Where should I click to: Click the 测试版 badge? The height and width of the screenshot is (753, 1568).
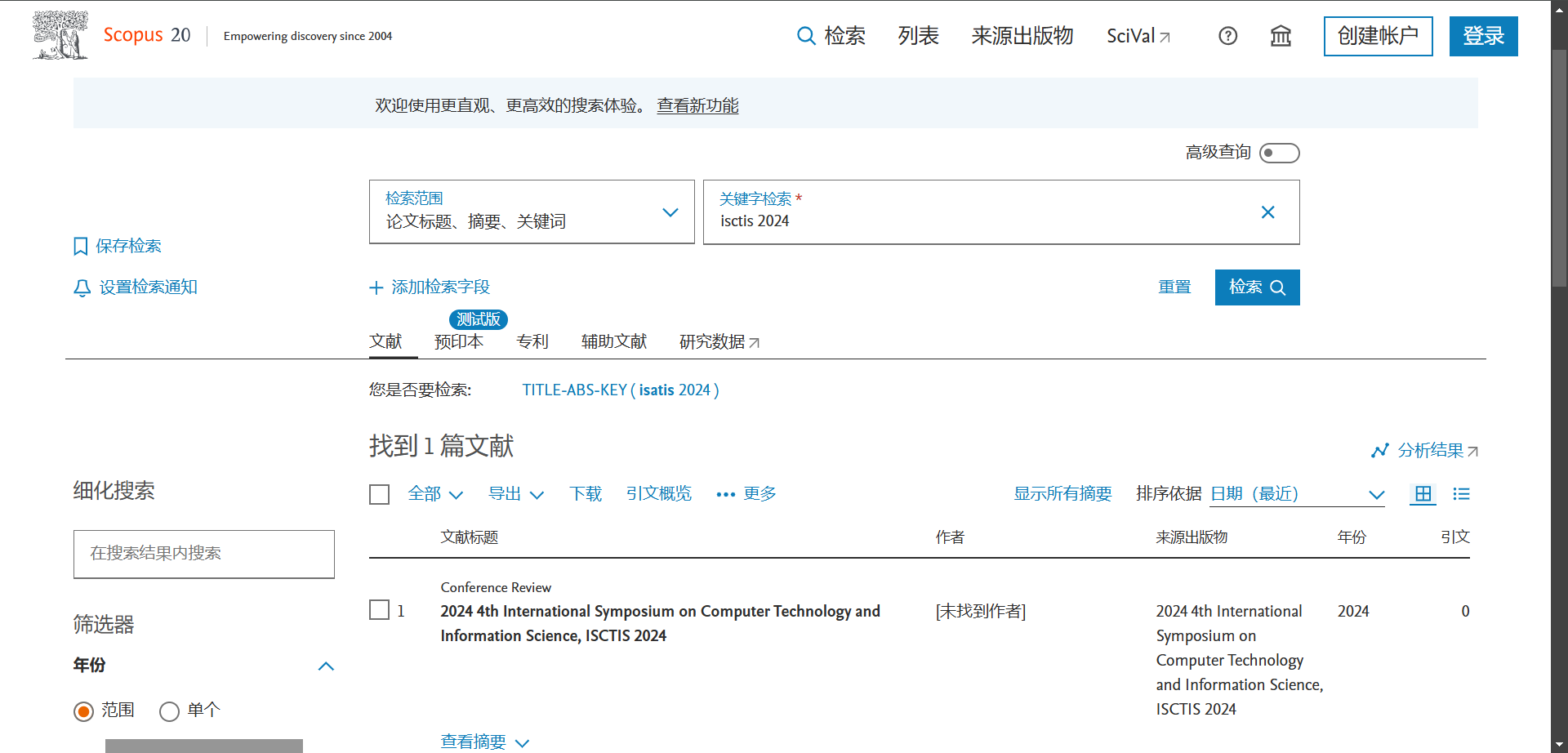coord(479,319)
